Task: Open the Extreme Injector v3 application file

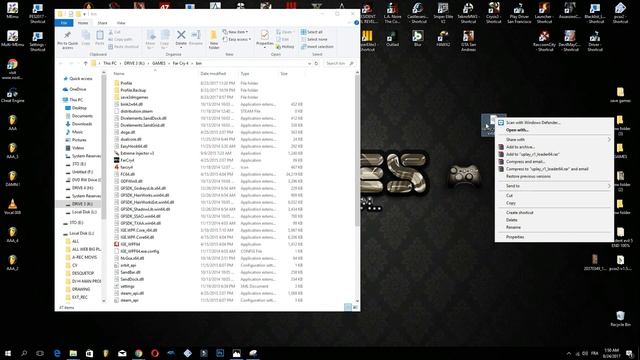Action: (137, 153)
